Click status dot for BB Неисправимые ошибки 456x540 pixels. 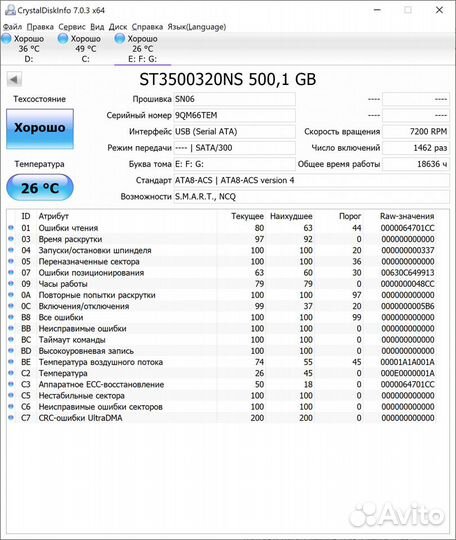tap(11, 328)
